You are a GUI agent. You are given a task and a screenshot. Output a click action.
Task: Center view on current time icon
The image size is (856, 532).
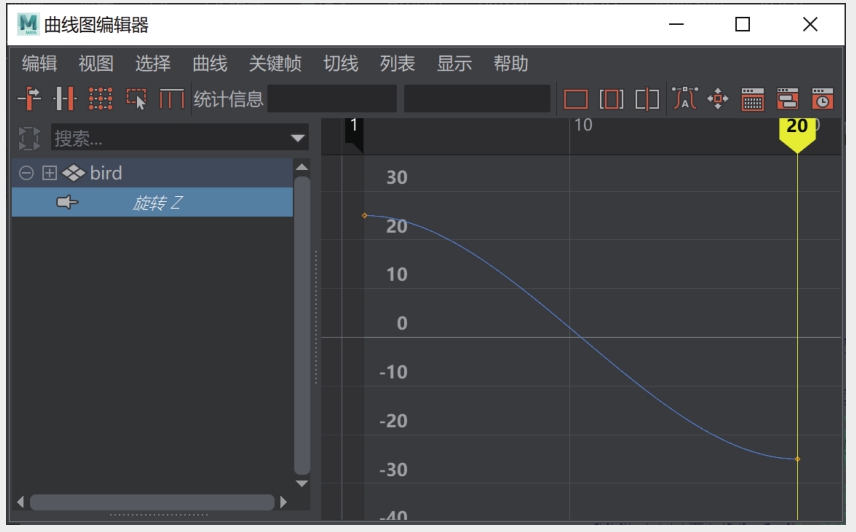tap(647, 99)
